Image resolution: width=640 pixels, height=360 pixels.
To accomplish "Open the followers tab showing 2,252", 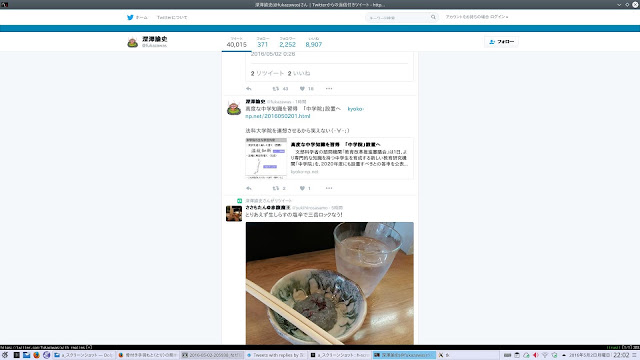I will [x=287, y=42].
